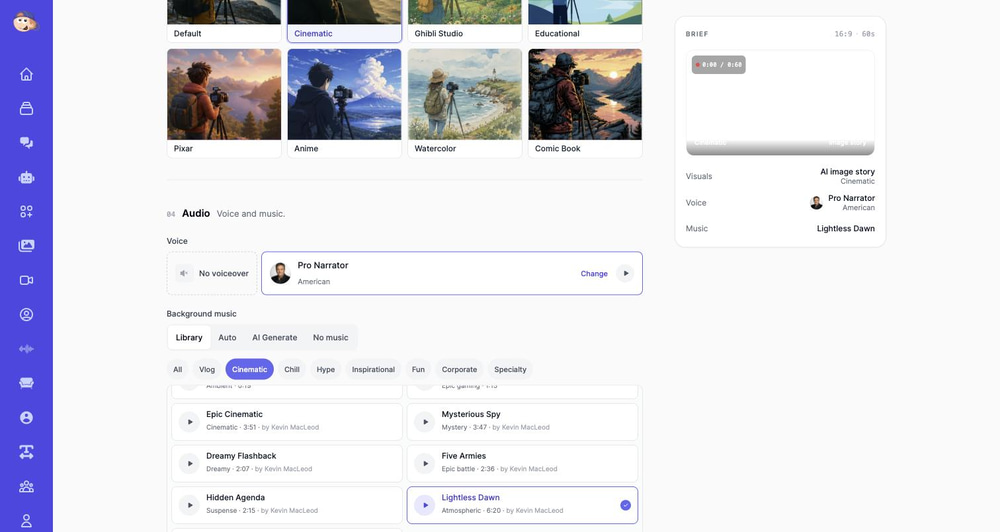The image size is (1000, 532).
Task: Click the brief preview timeline indicator
Action: pos(719,64)
